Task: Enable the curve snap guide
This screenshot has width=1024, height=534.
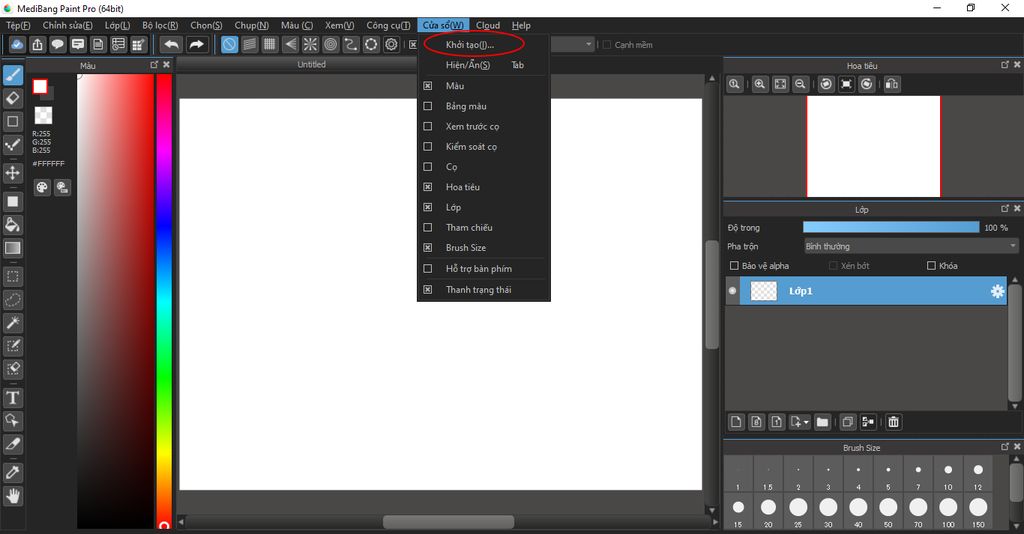Action: (351, 44)
